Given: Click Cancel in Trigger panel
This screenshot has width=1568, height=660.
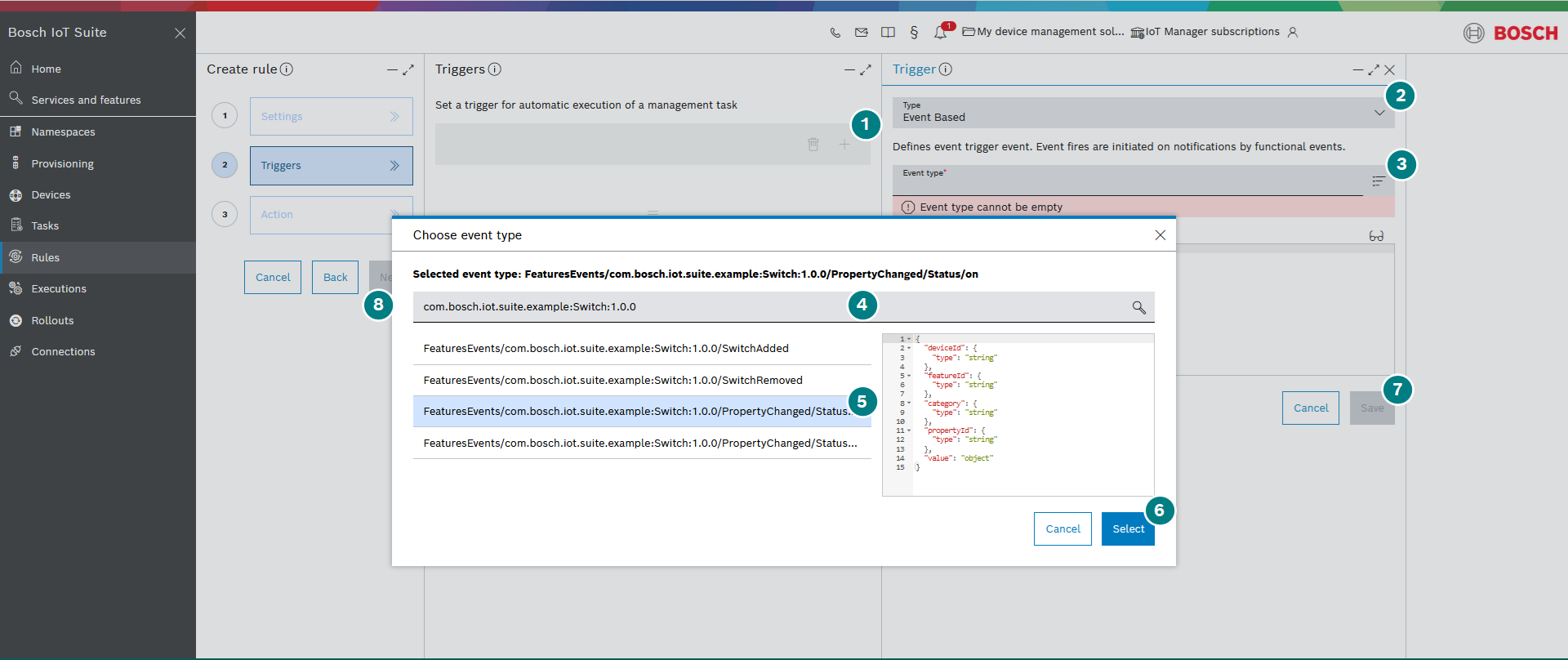Looking at the screenshot, I should 1311,408.
